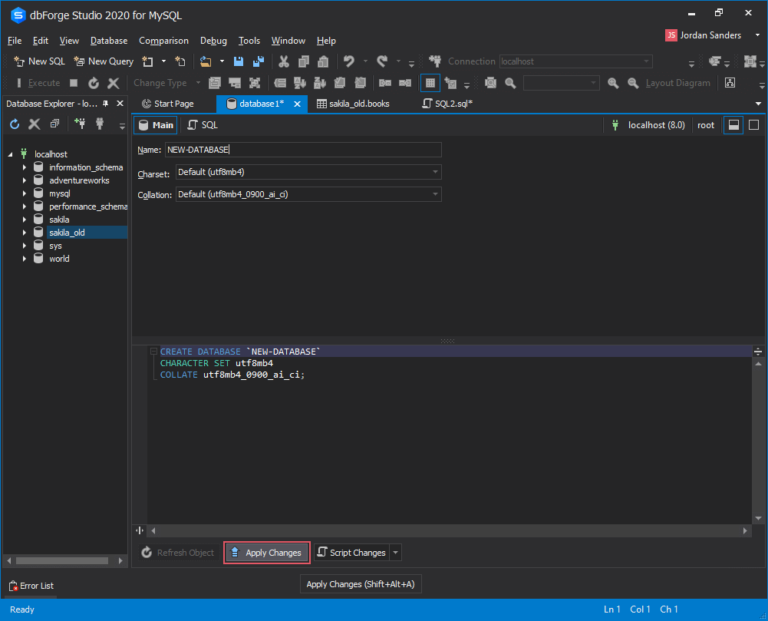The width and height of the screenshot is (768, 621).
Task: Open the document tabs list arrow
Action: click(x=758, y=103)
